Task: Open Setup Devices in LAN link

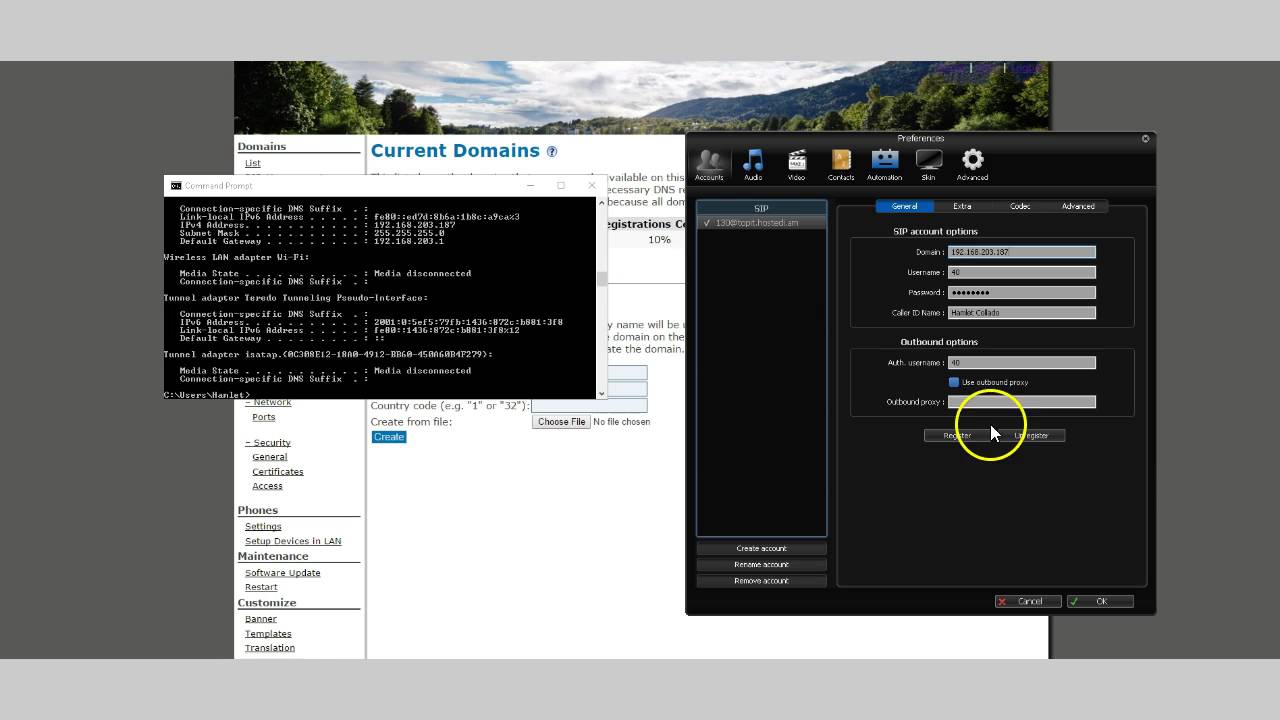Action: click(293, 541)
